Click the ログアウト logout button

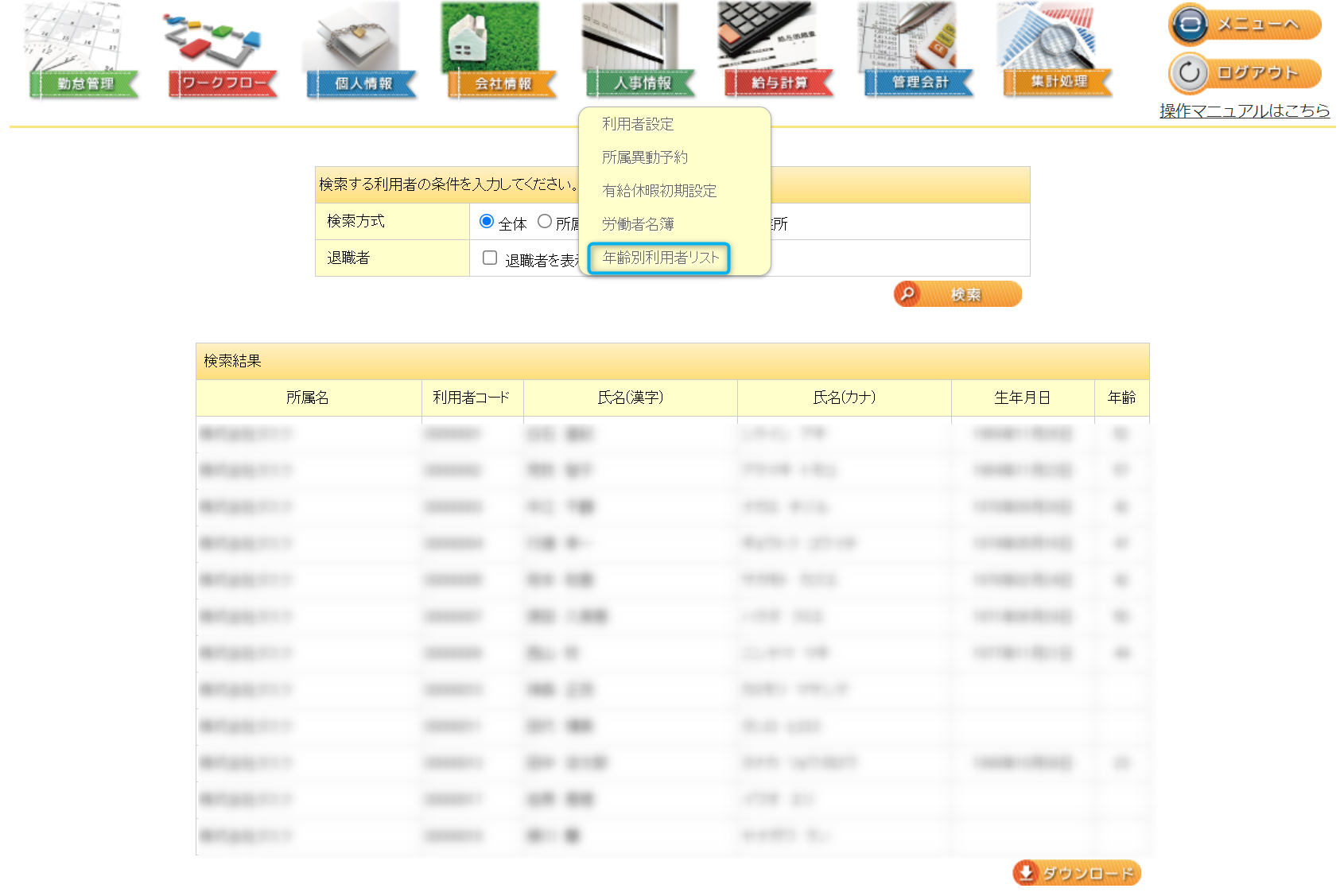click(1245, 73)
